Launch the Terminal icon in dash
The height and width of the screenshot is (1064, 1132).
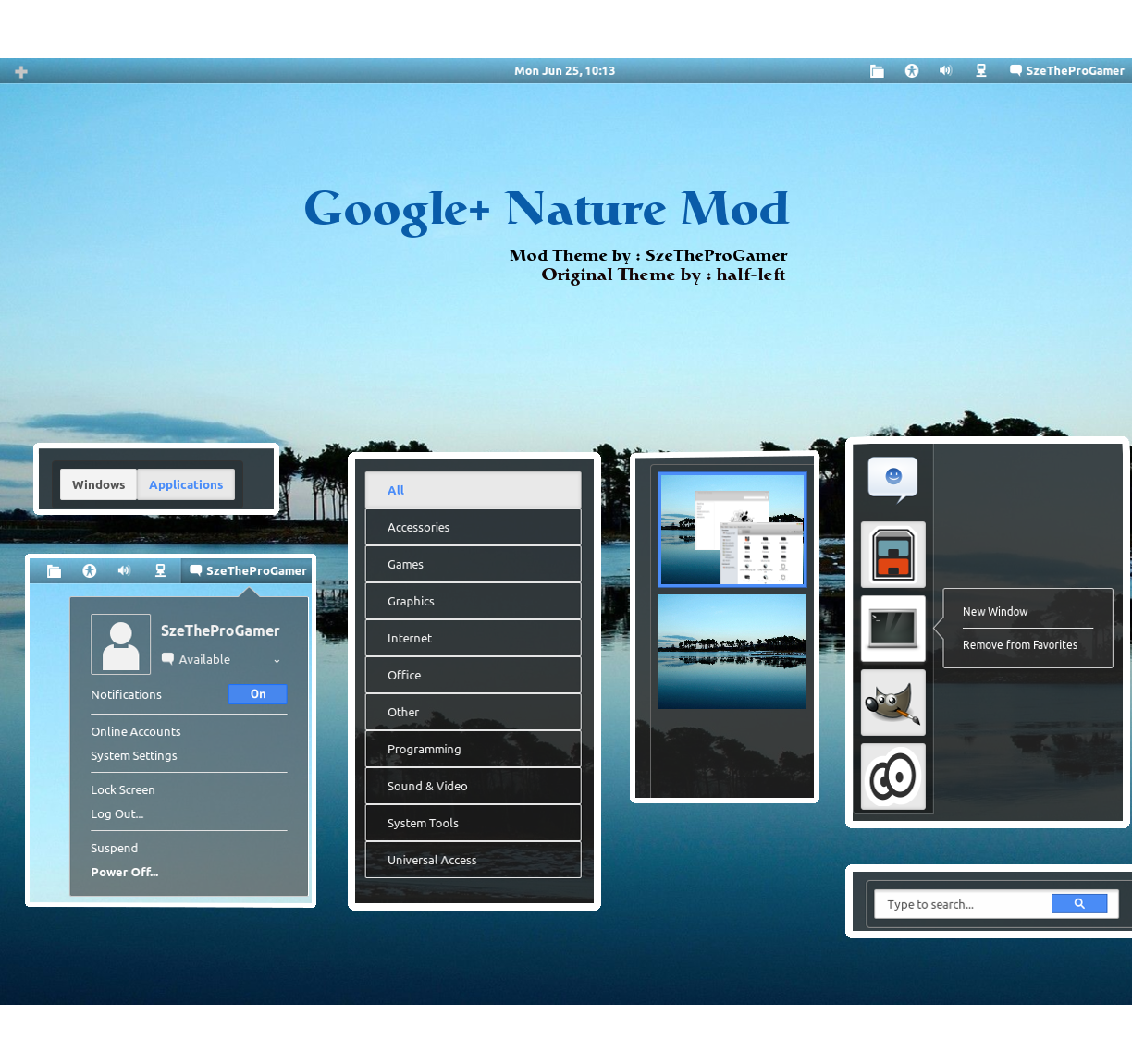[893, 629]
